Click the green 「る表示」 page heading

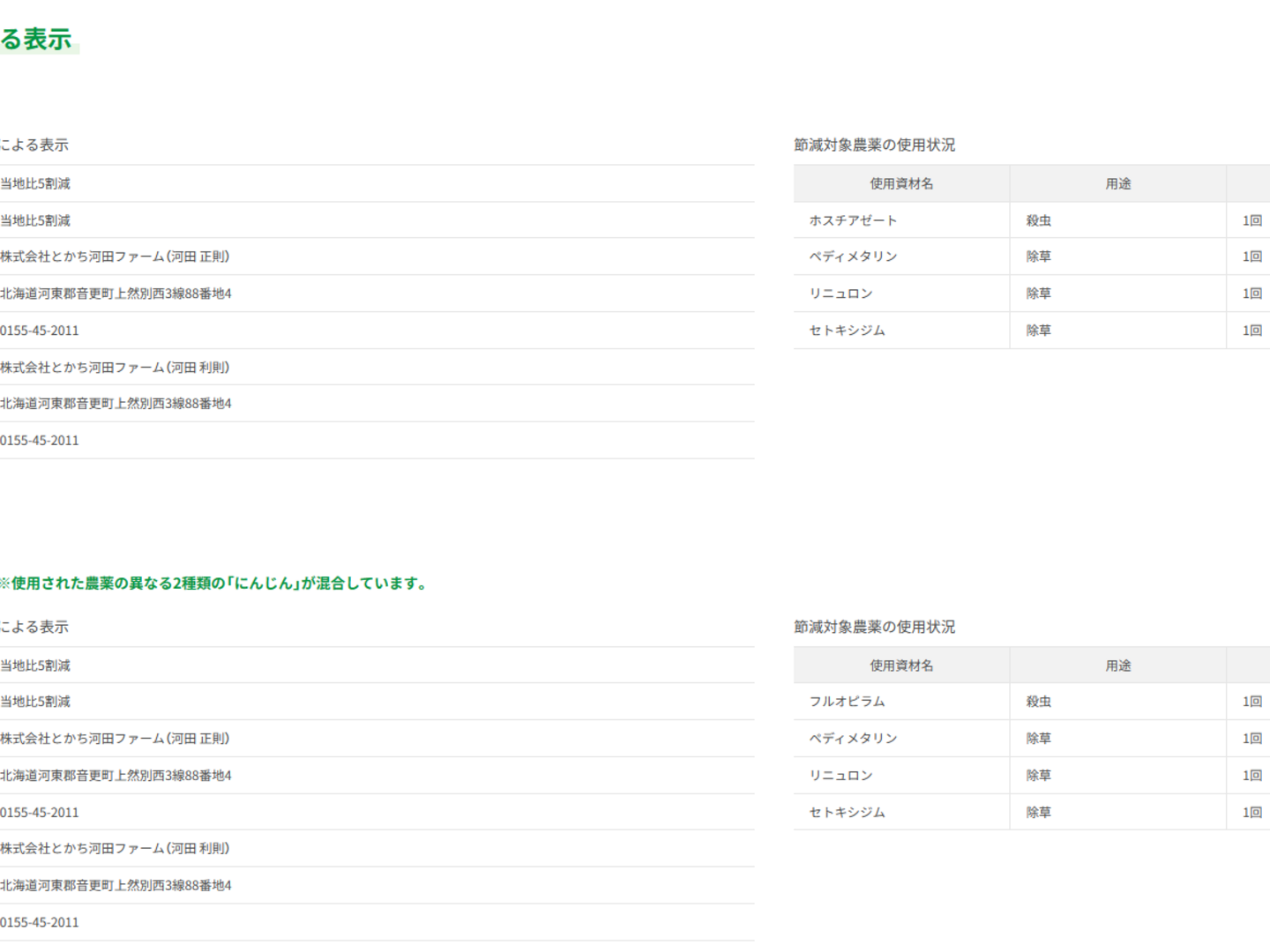coord(37,40)
